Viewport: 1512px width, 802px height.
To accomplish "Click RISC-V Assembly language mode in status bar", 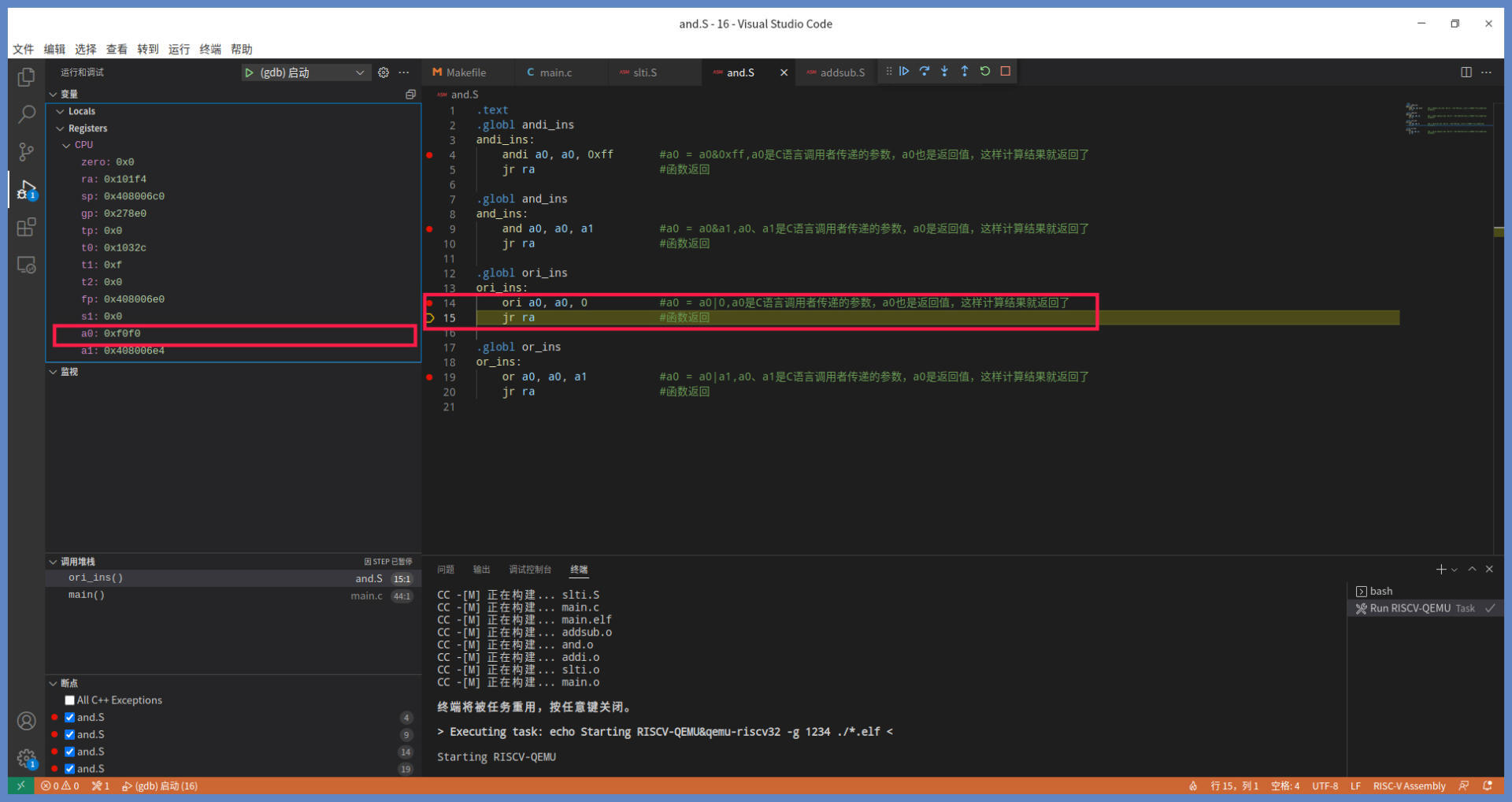I will tap(1409, 786).
